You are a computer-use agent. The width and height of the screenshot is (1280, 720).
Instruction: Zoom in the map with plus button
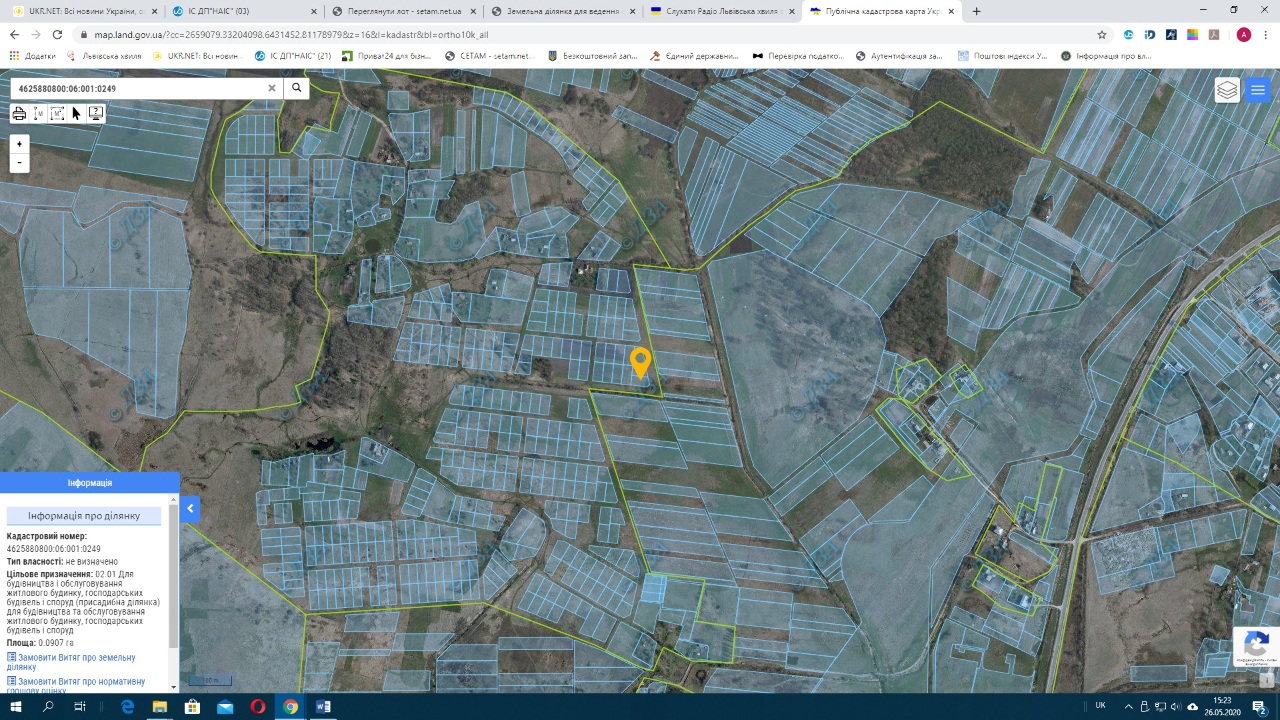(x=19, y=144)
